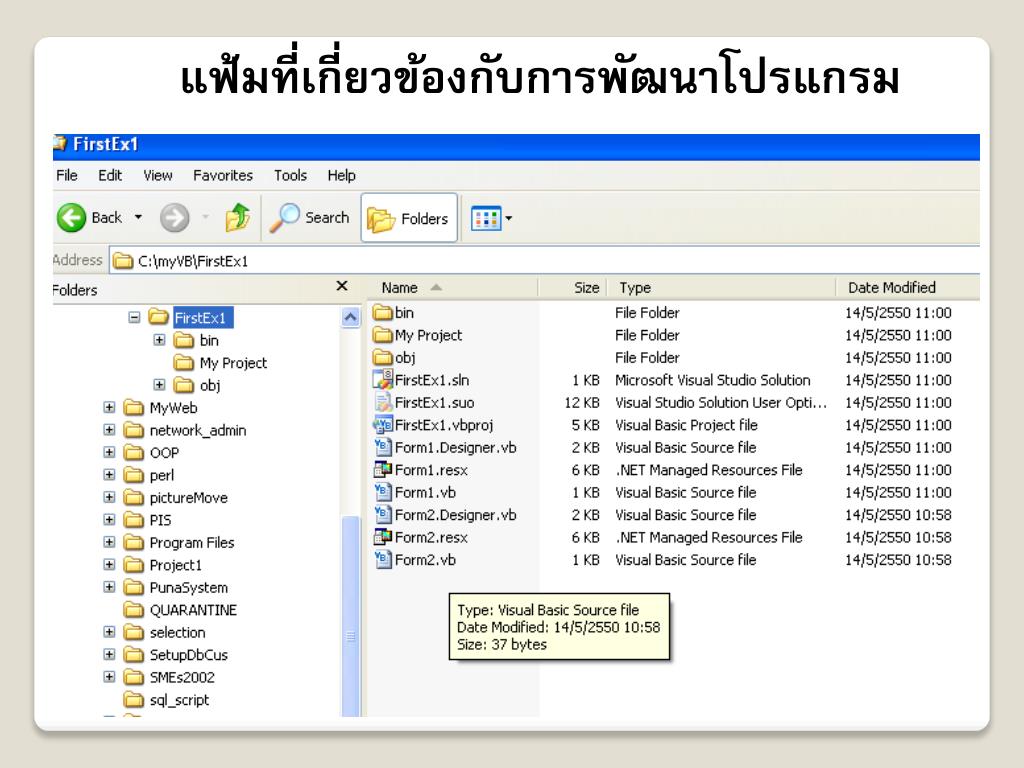Select the Form2.Designer.vb file icon
Viewport: 1024px width, 768px height.
383,515
